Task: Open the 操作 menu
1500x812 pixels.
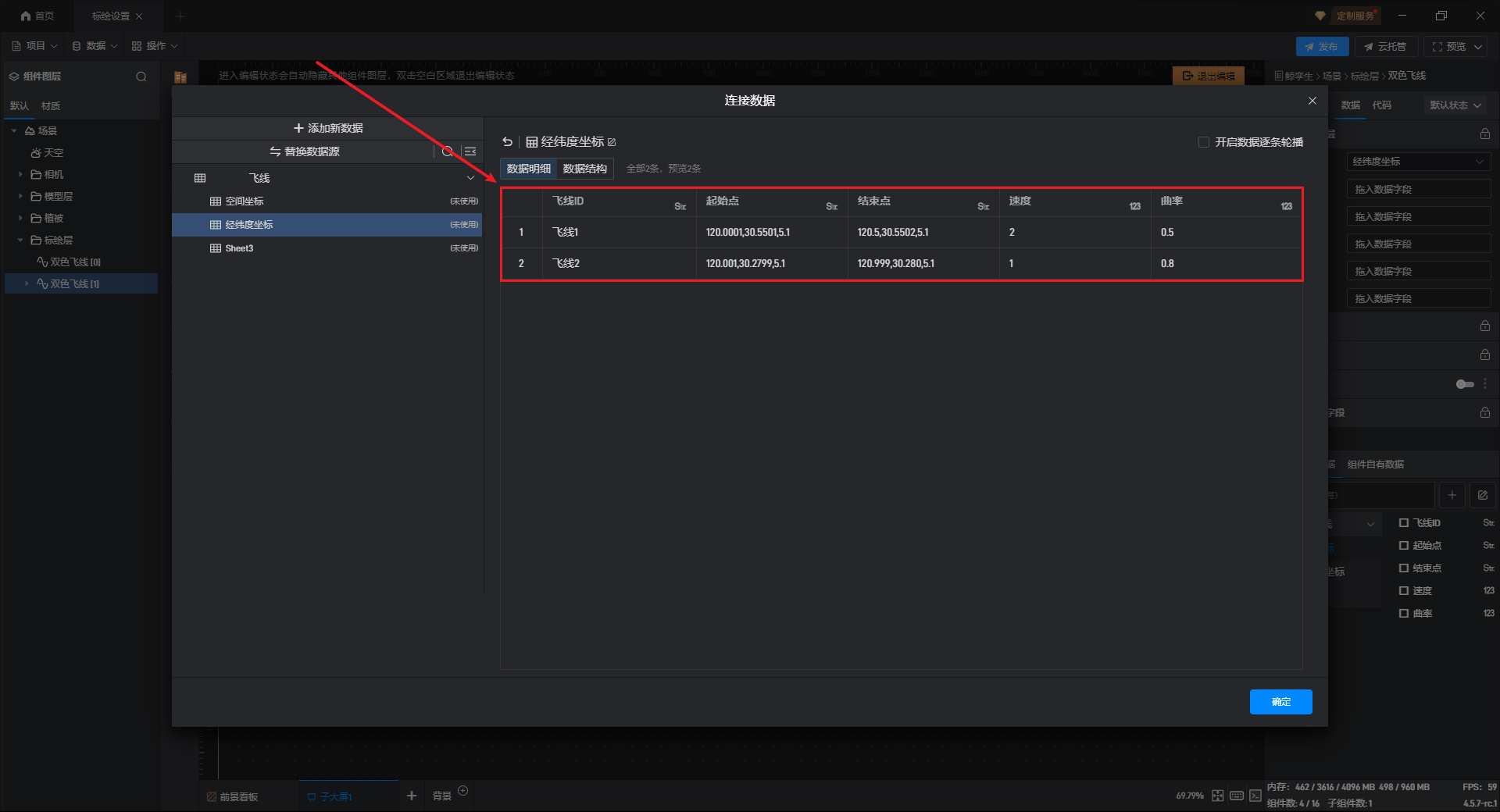Action: click(155, 46)
